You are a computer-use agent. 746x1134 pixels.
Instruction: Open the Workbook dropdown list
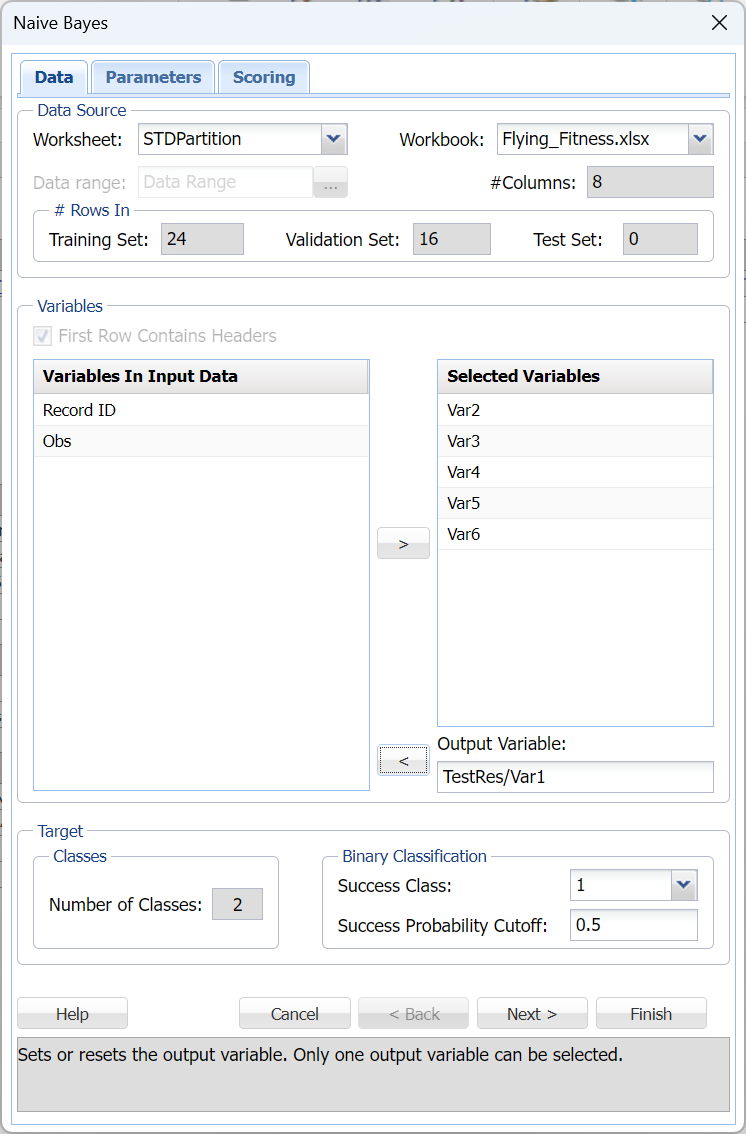pyautogui.click(x=700, y=139)
